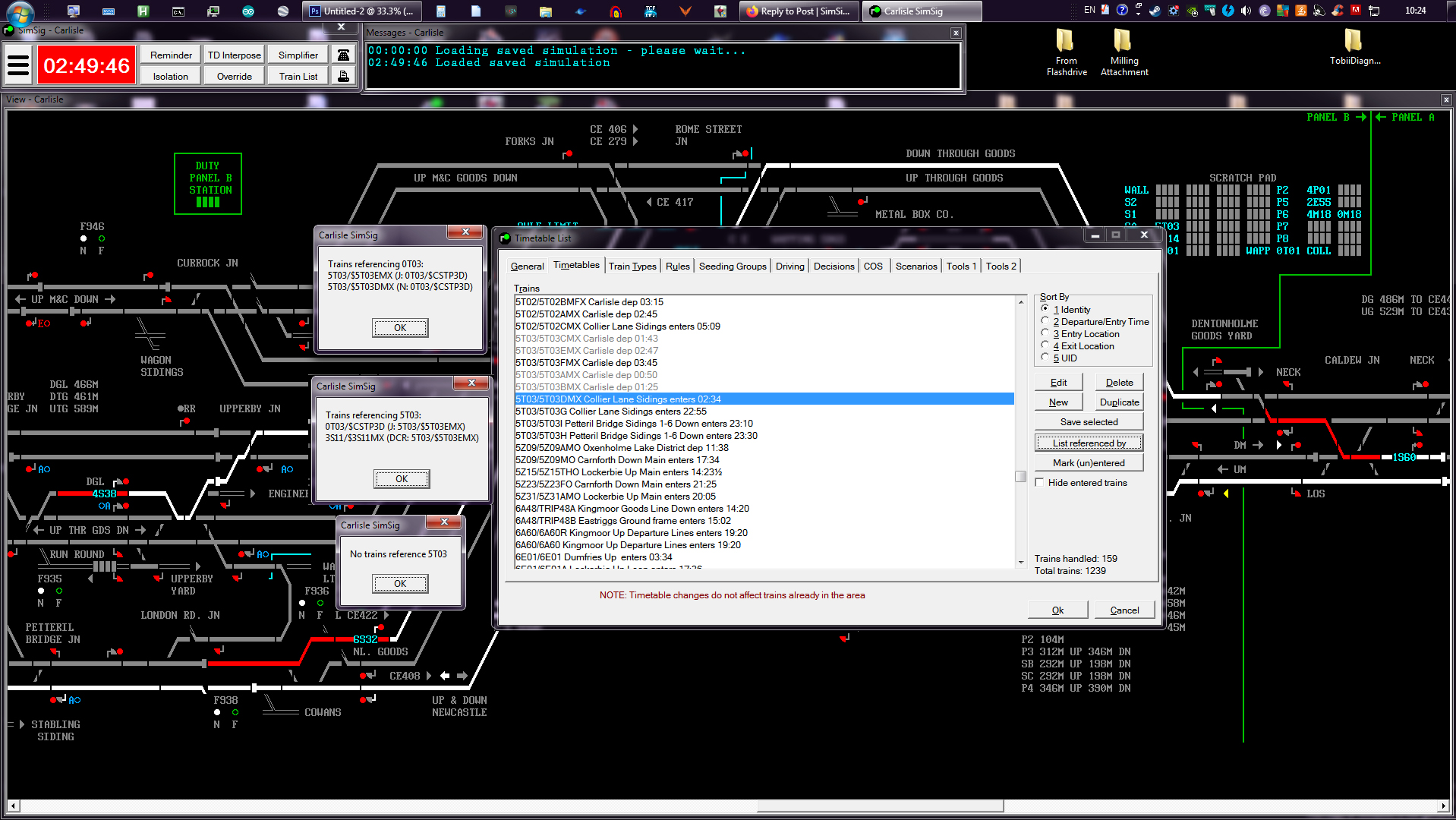Image resolution: width=1456 pixels, height=820 pixels.
Task: Click the List referenced by button
Action: [x=1089, y=443]
